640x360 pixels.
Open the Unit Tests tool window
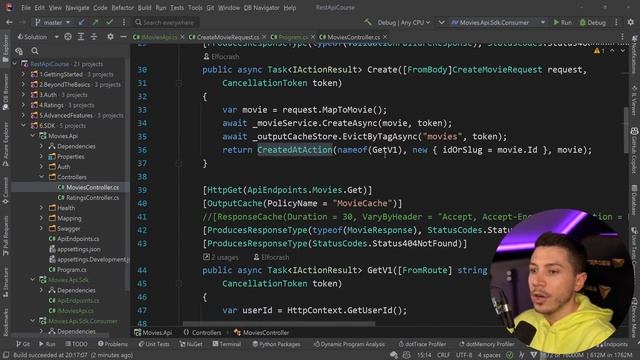(x=153, y=344)
